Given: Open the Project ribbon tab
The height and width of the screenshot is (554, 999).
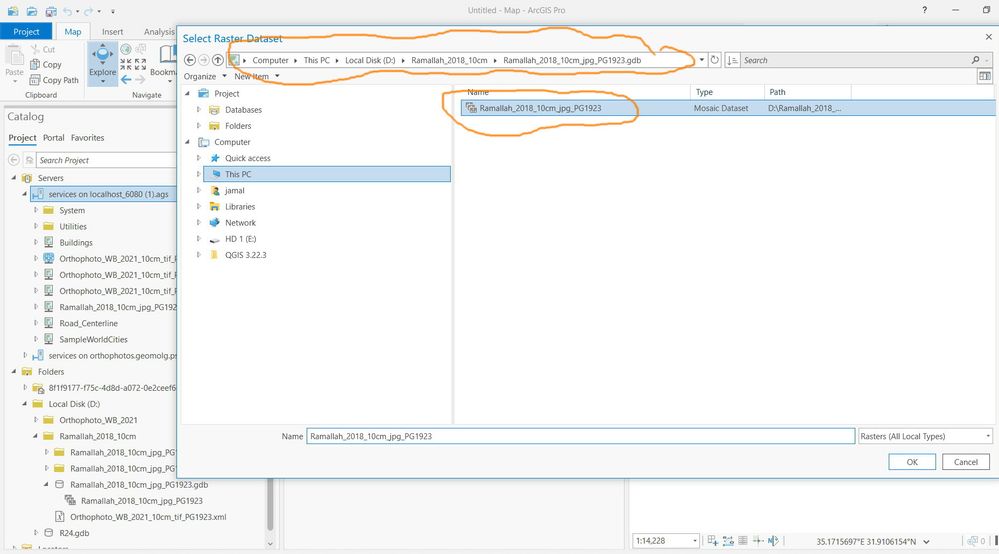Looking at the screenshot, I should coord(26,31).
